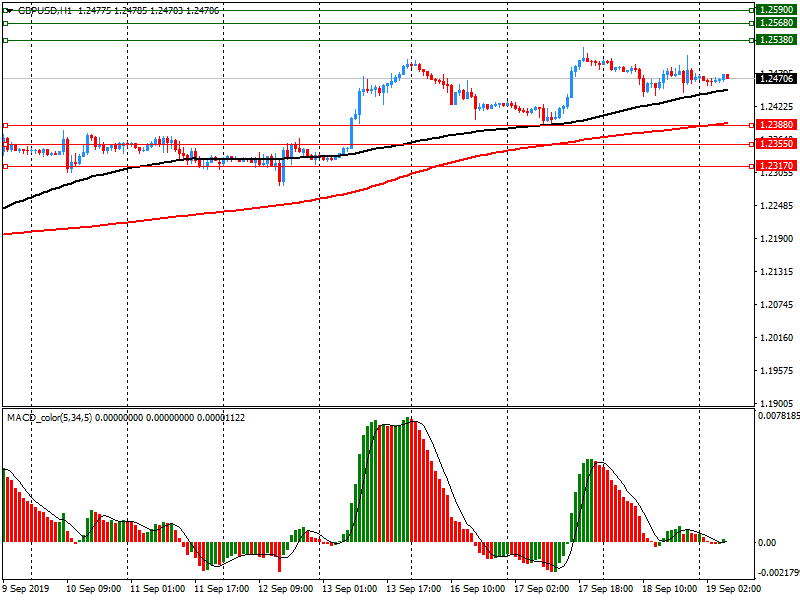Viewport: 800px width, 600px height.
Task: Click the 0.0078185 value on MACD axis
Action: (x=779, y=416)
